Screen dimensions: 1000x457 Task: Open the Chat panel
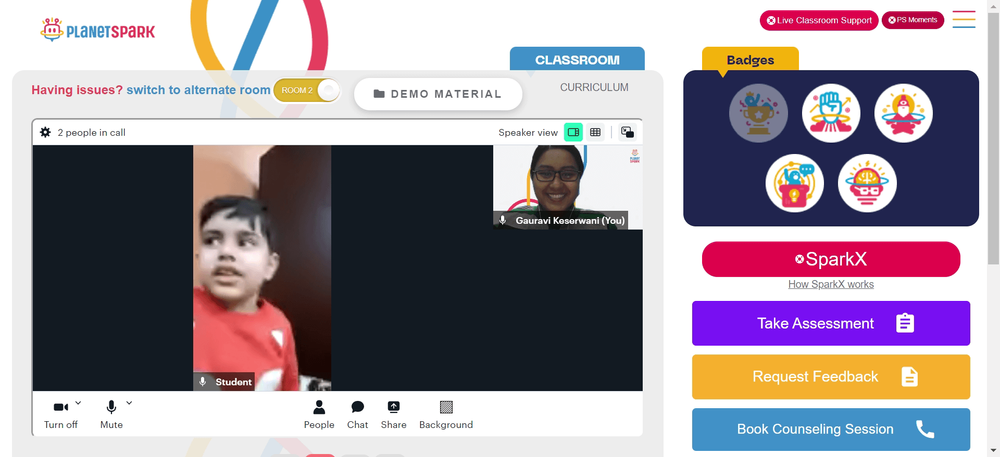(357, 414)
